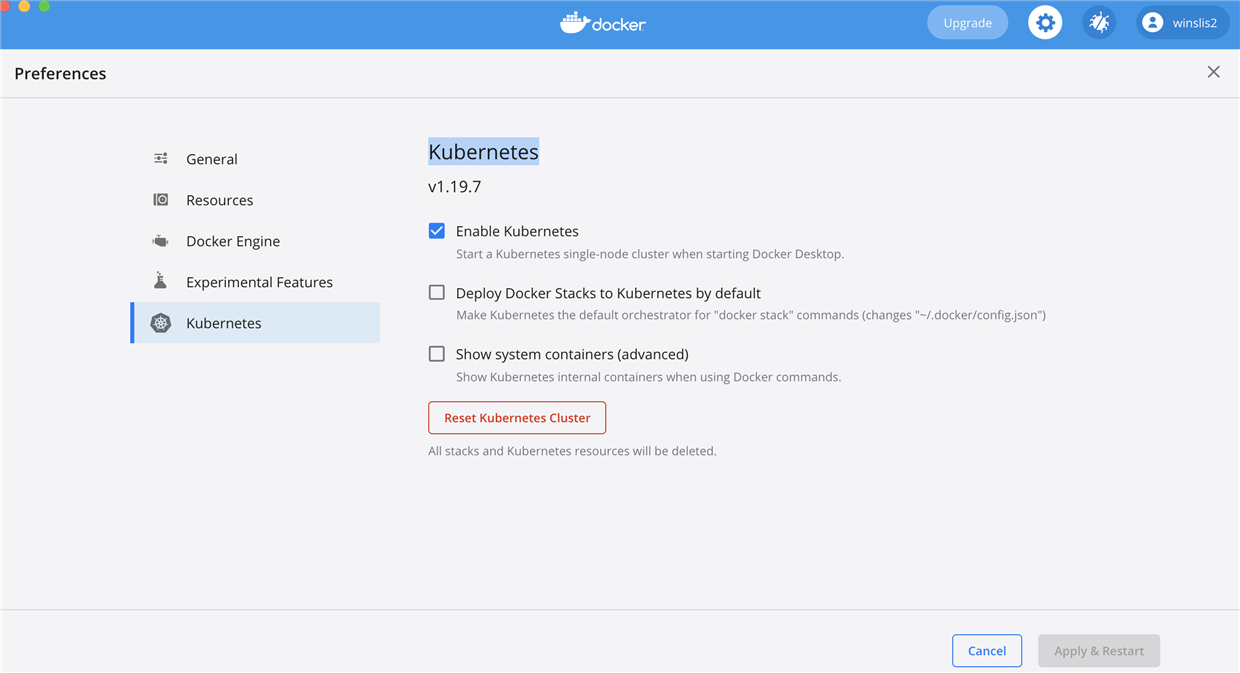Viewport: 1240px width, 673px height.
Task: Click the Experimental Features flask icon
Action: click(x=160, y=281)
